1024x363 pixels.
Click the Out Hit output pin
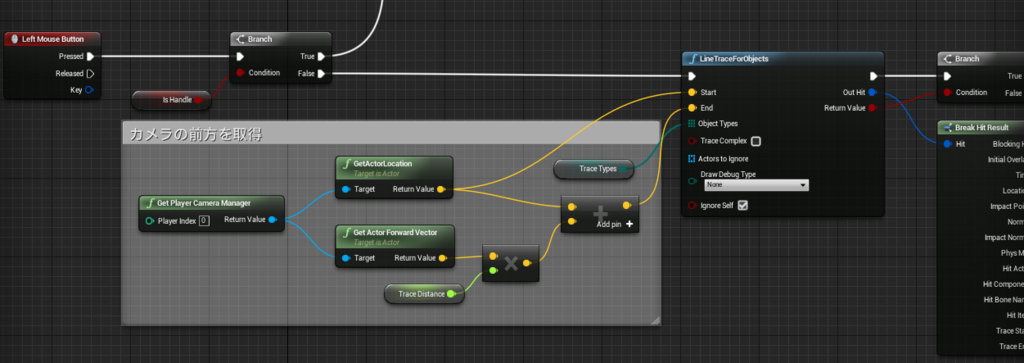coord(872,92)
